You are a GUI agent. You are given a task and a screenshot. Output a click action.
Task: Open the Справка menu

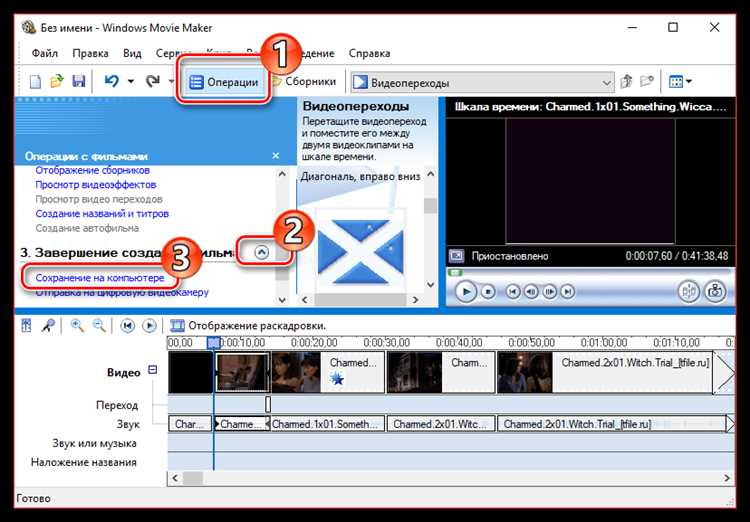pyautogui.click(x=369, y=53)
